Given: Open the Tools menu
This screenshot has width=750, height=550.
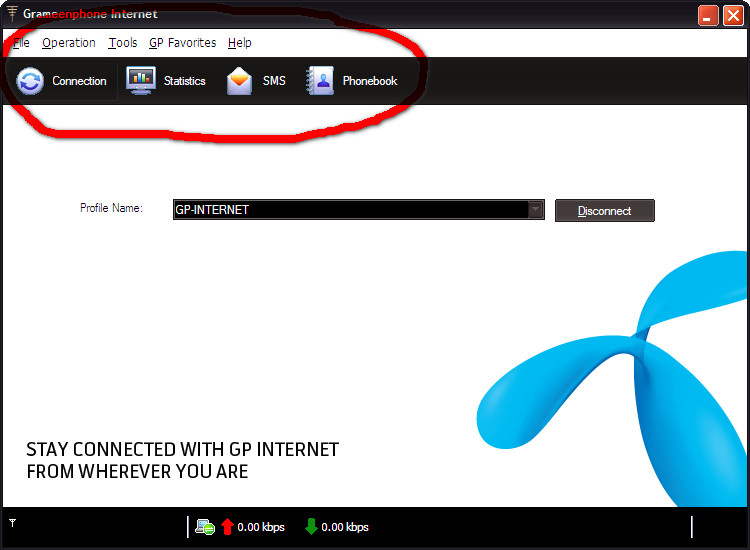Looking at the screenshot, I should [x=123, y=43].
